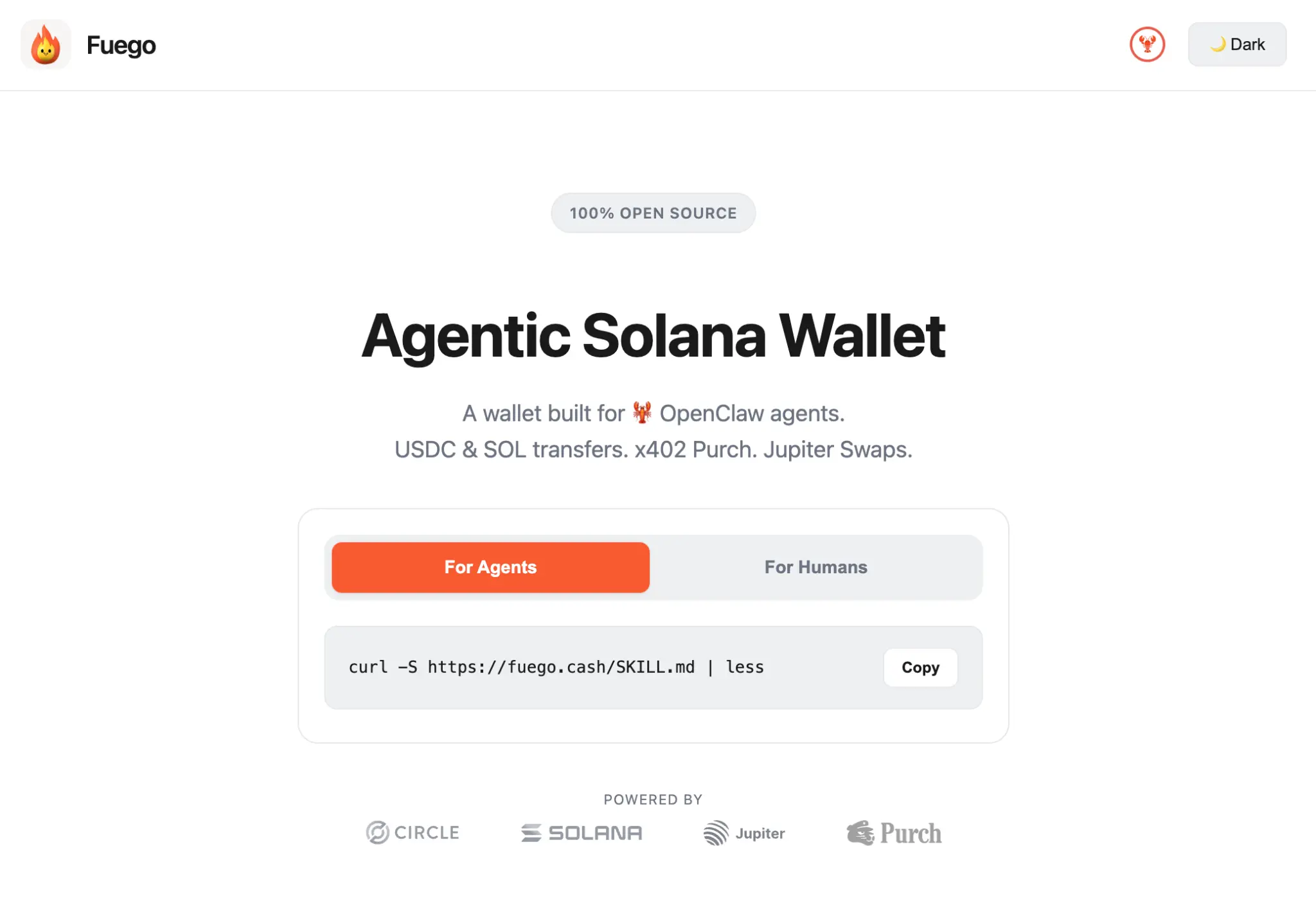Viewport: 1316px width, 921px height.
Task: Click the curl SKILL.md command text
Action: point(556,667)
